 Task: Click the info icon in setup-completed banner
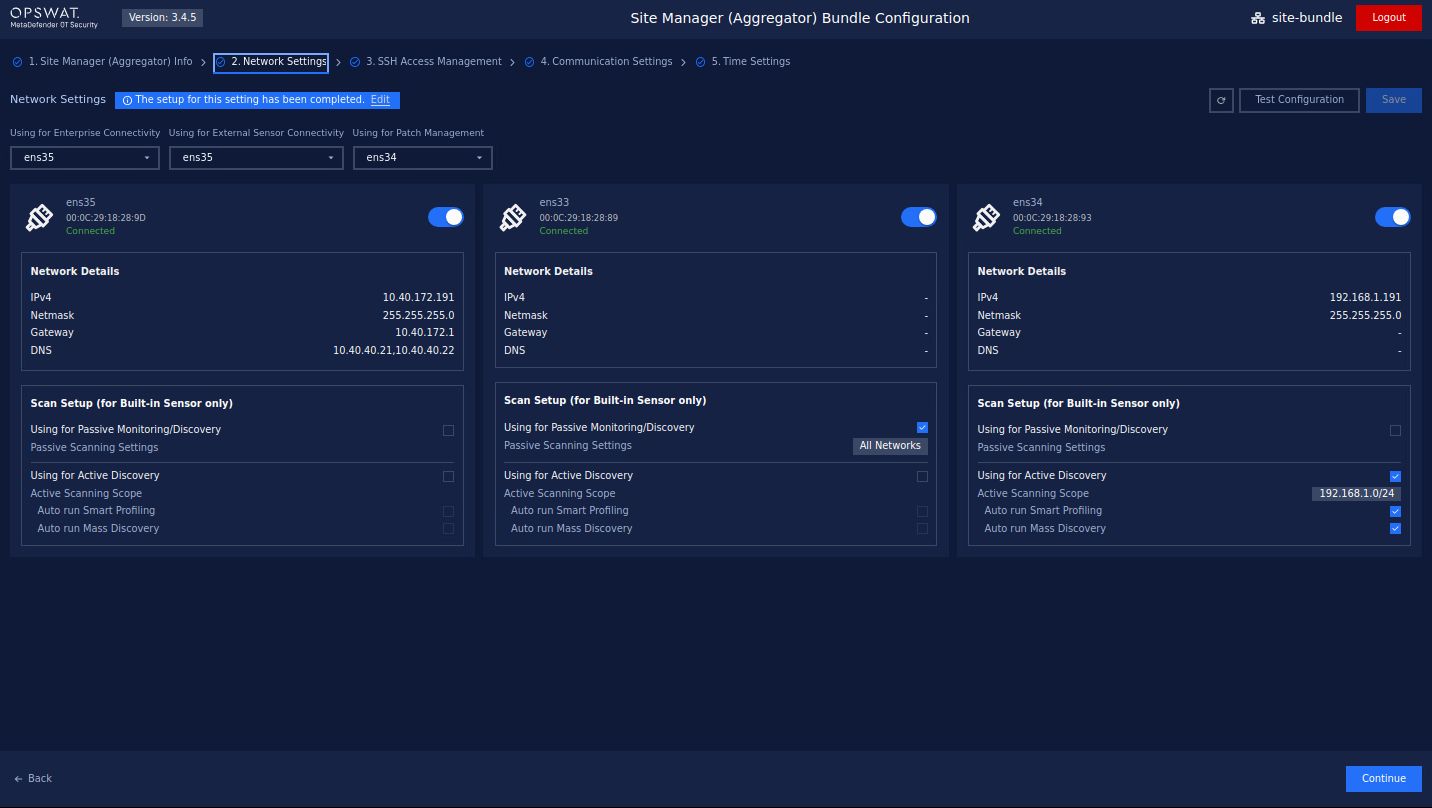[x=127, y=100]
